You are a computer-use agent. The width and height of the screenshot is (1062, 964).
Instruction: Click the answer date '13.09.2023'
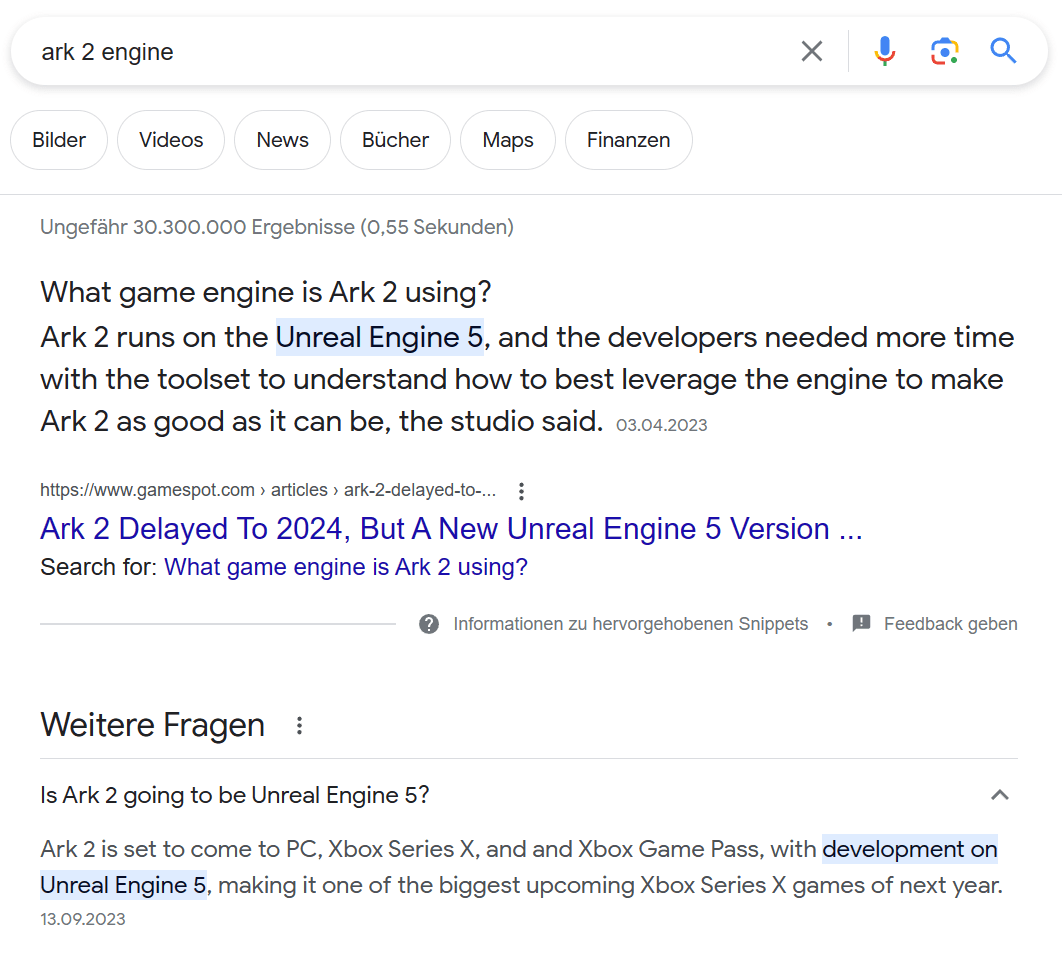click(x=83, y=919)
